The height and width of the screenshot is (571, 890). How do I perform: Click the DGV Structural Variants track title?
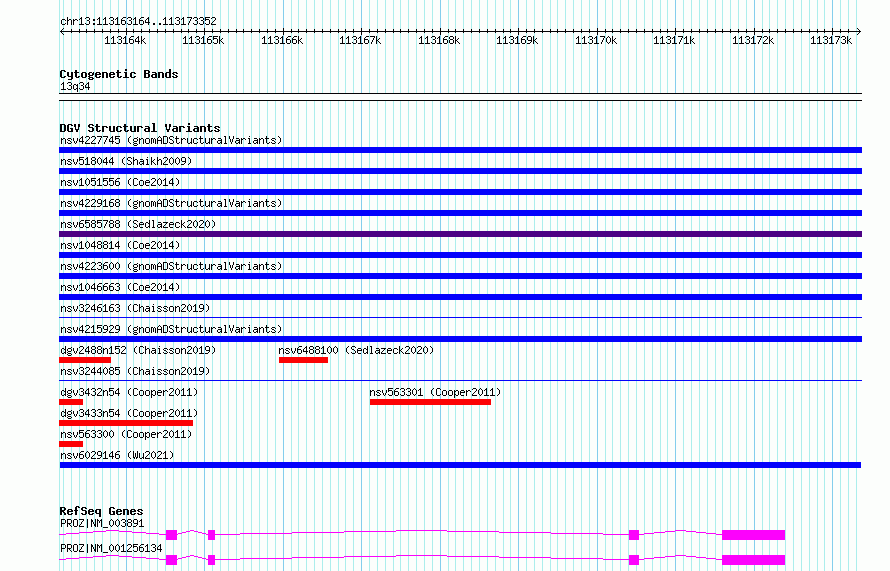click(140, 128)
